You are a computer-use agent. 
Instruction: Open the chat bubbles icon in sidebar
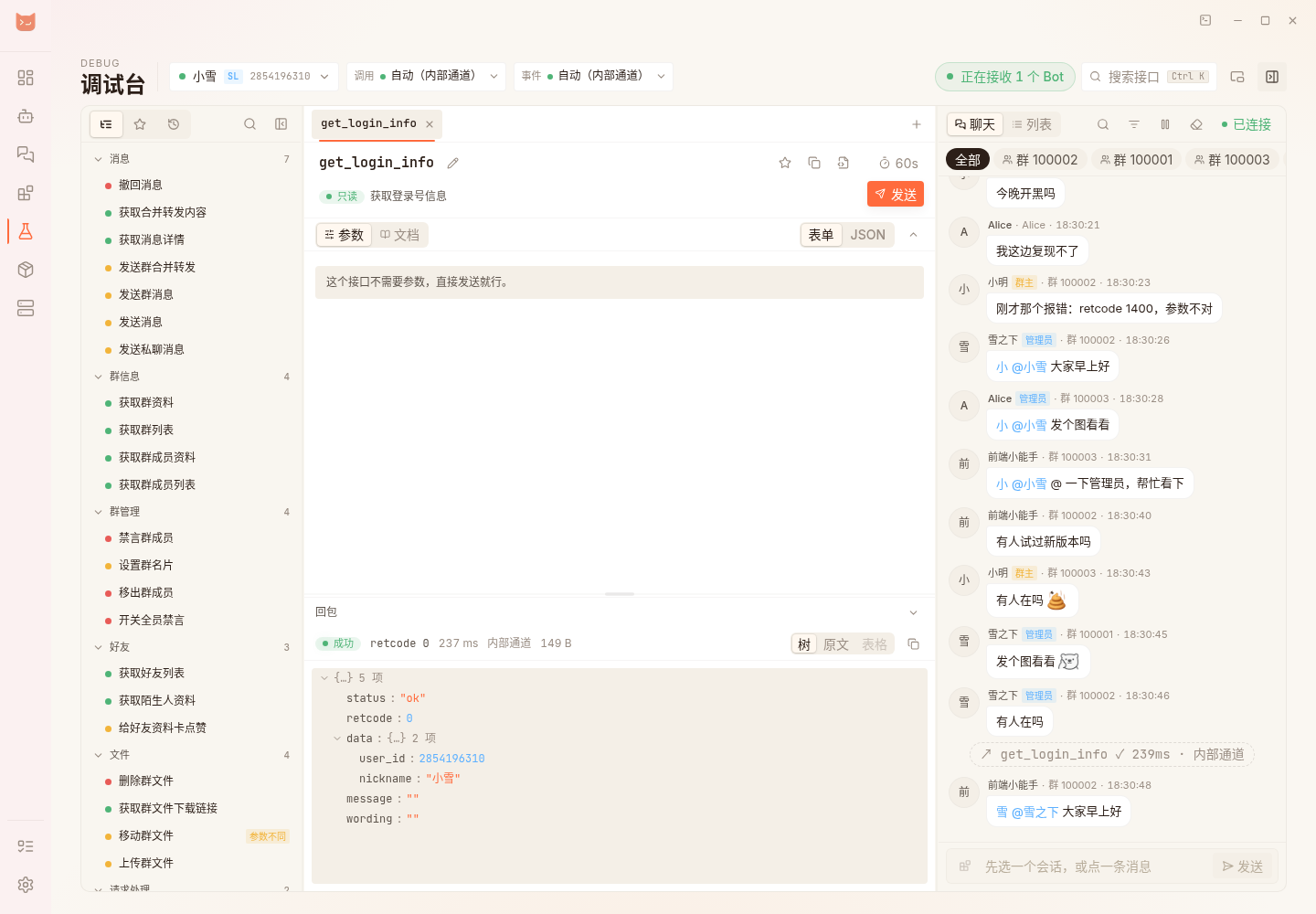(x=26, y=154)
